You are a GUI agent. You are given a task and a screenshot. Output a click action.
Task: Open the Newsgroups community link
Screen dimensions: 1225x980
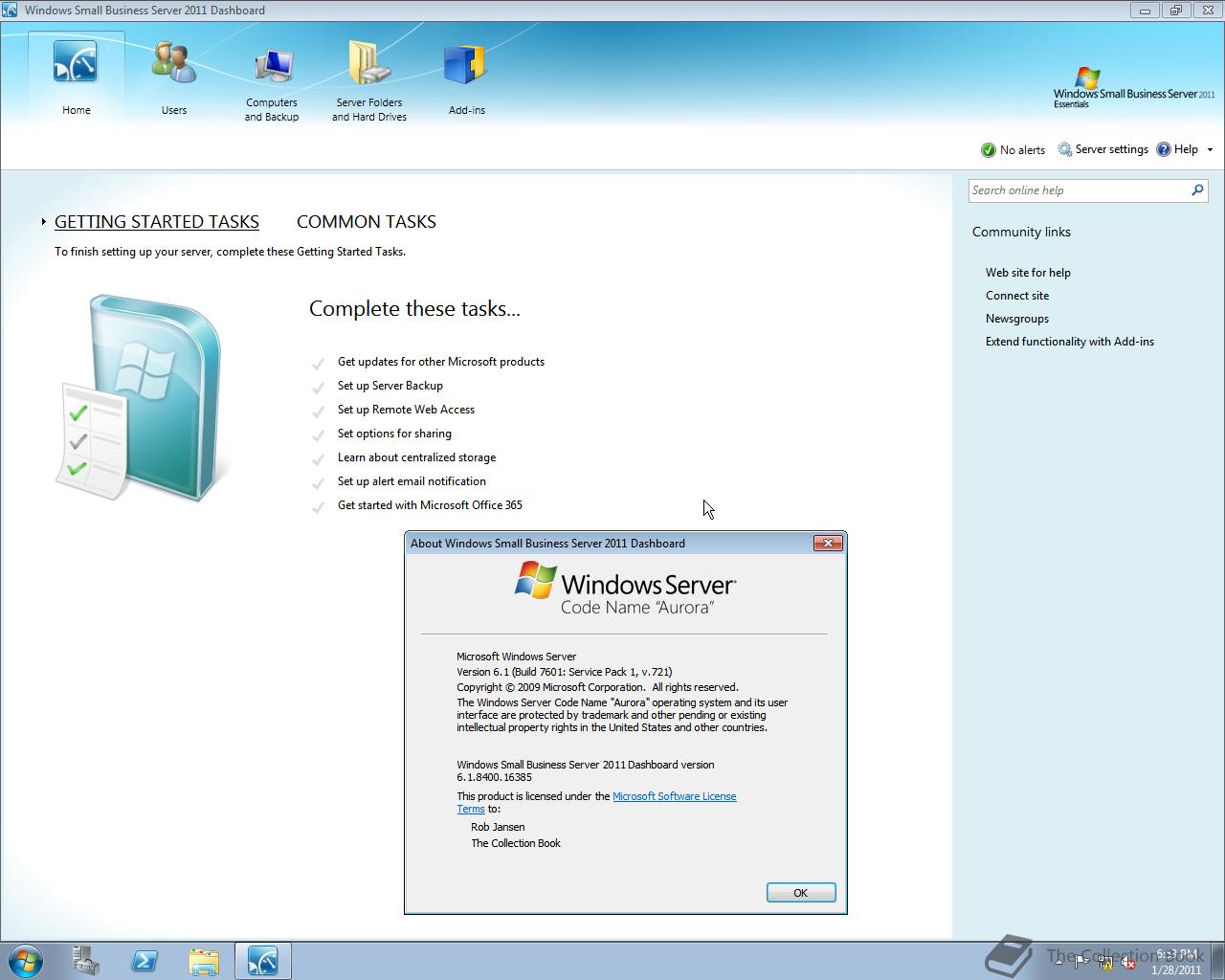coord(1017,319)
